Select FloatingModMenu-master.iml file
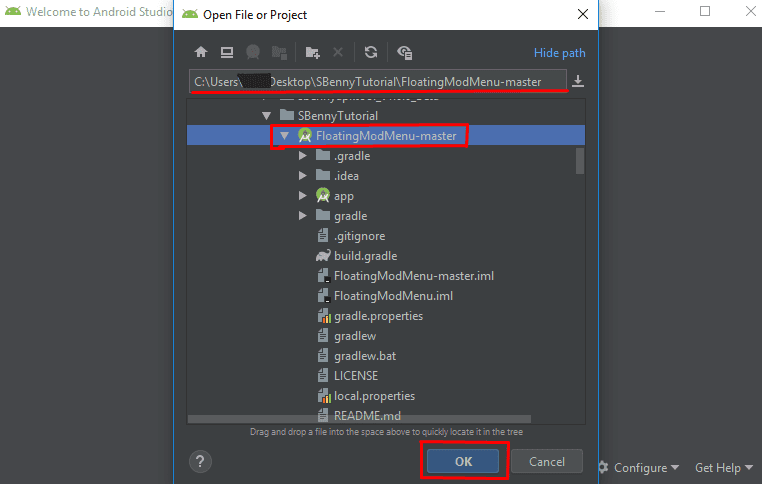Screen dimensions: 762x484 [x=414, y=276]
